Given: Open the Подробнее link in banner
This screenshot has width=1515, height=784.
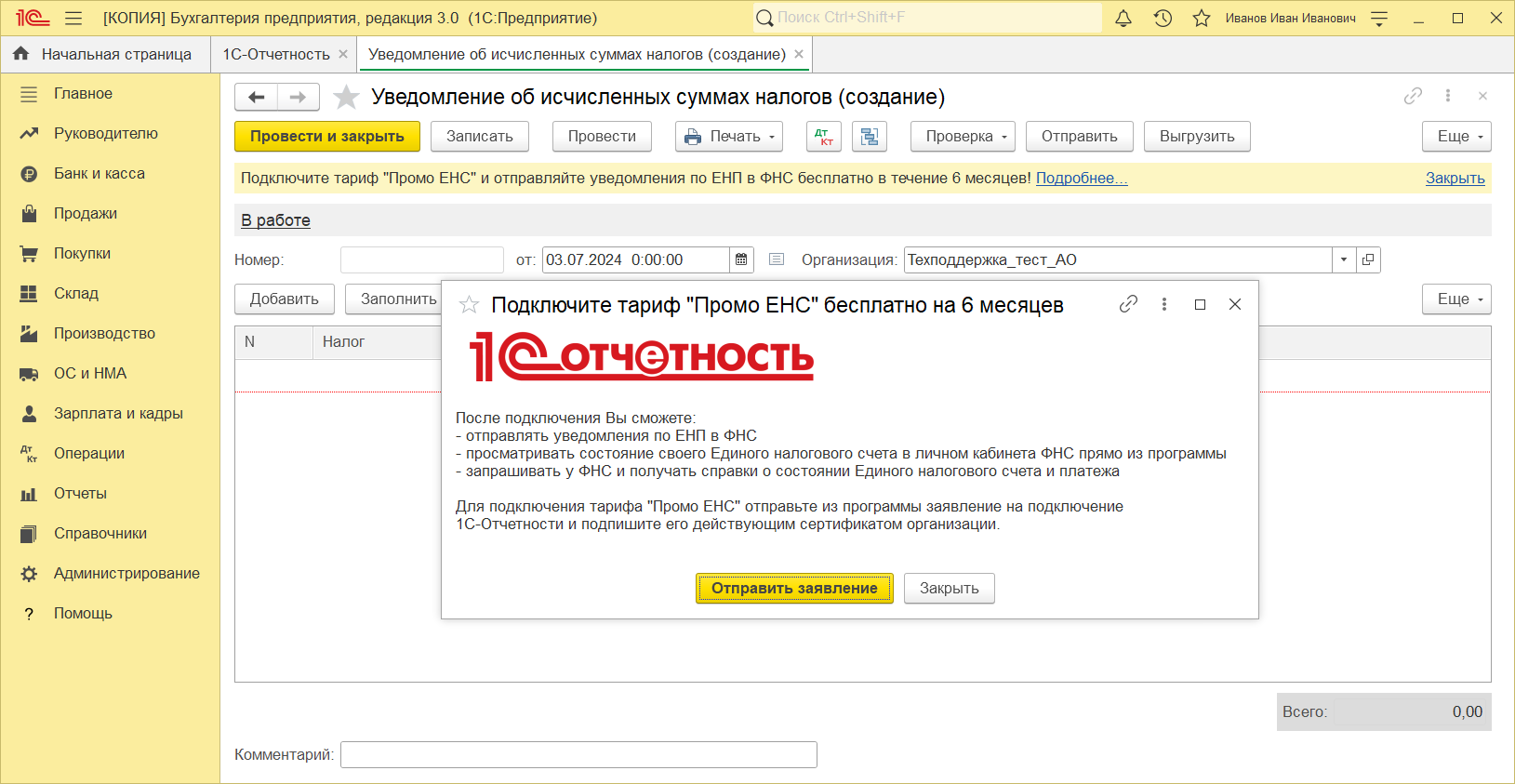Looking at the screenshot, I should tap(1082, 179).
